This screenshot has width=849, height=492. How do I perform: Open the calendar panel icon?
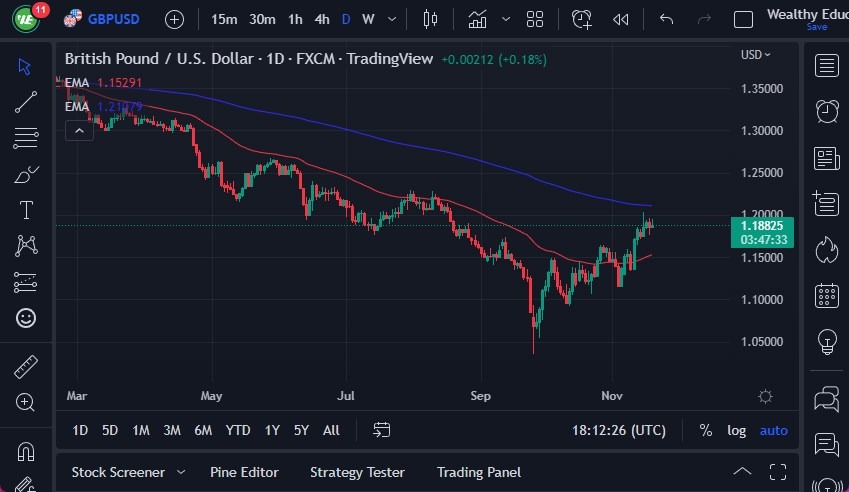[826, 295]
